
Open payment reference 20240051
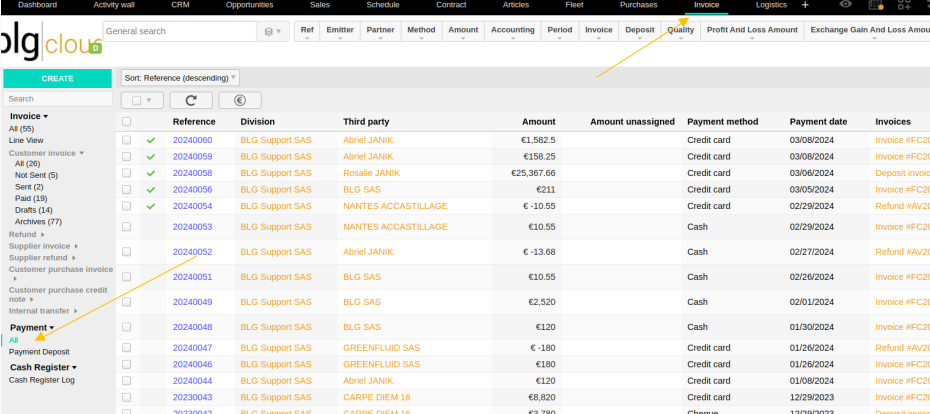point(192,277)
